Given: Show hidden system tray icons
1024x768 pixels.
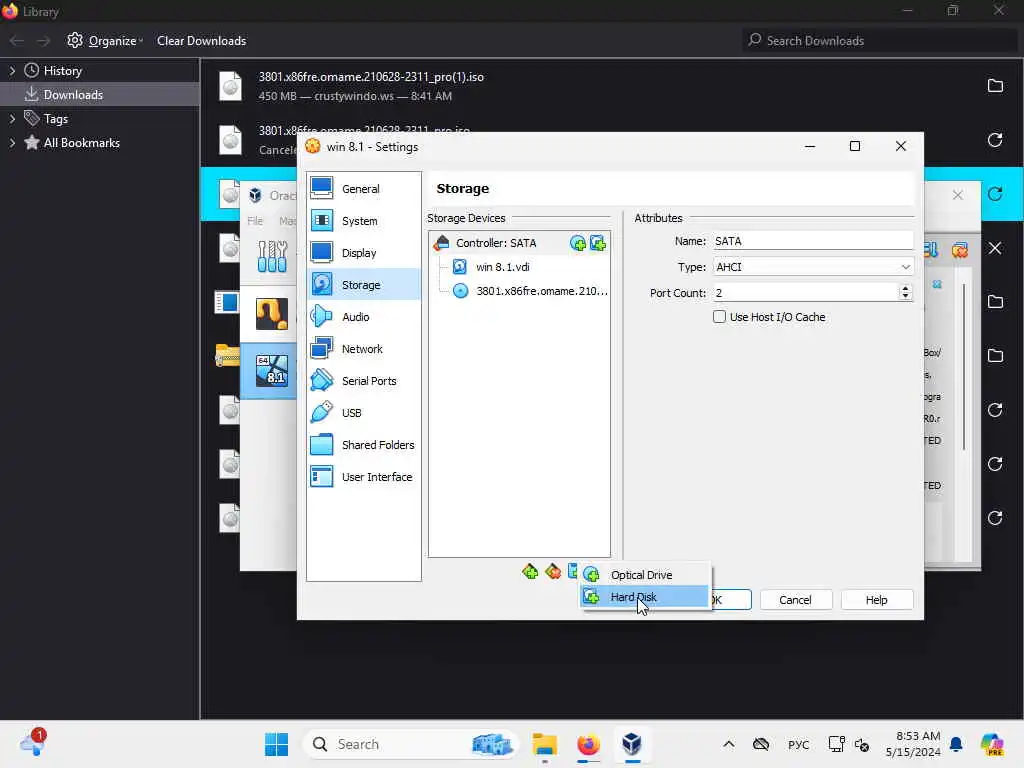Looking at the screenshot, I should pos(729,744).
